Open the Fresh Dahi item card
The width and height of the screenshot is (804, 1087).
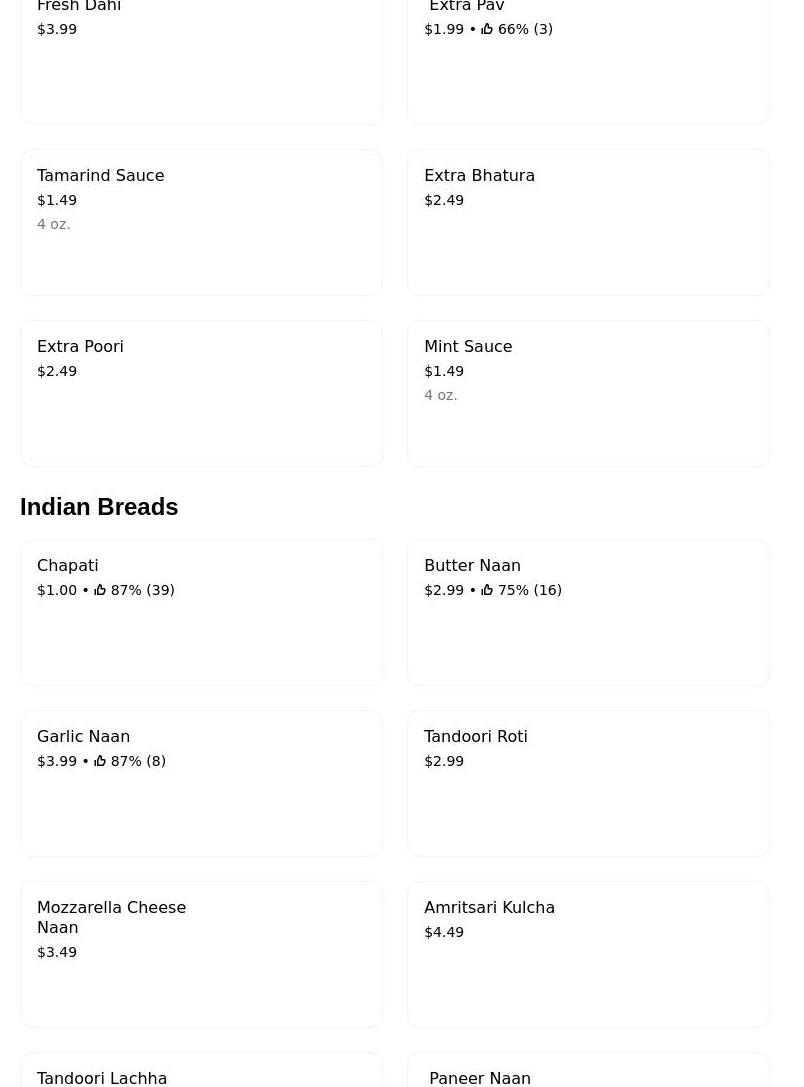pos(201,60)
